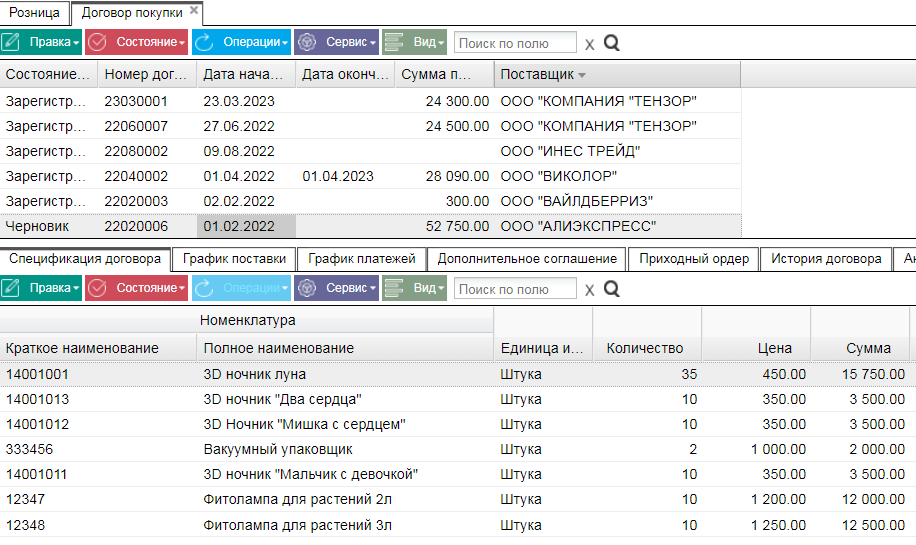The width and height of the screenshot is (916, 545).
Task: Select supplier ООО "ИНЕС ТРЕЙД"
Action: tap(570, 151)
